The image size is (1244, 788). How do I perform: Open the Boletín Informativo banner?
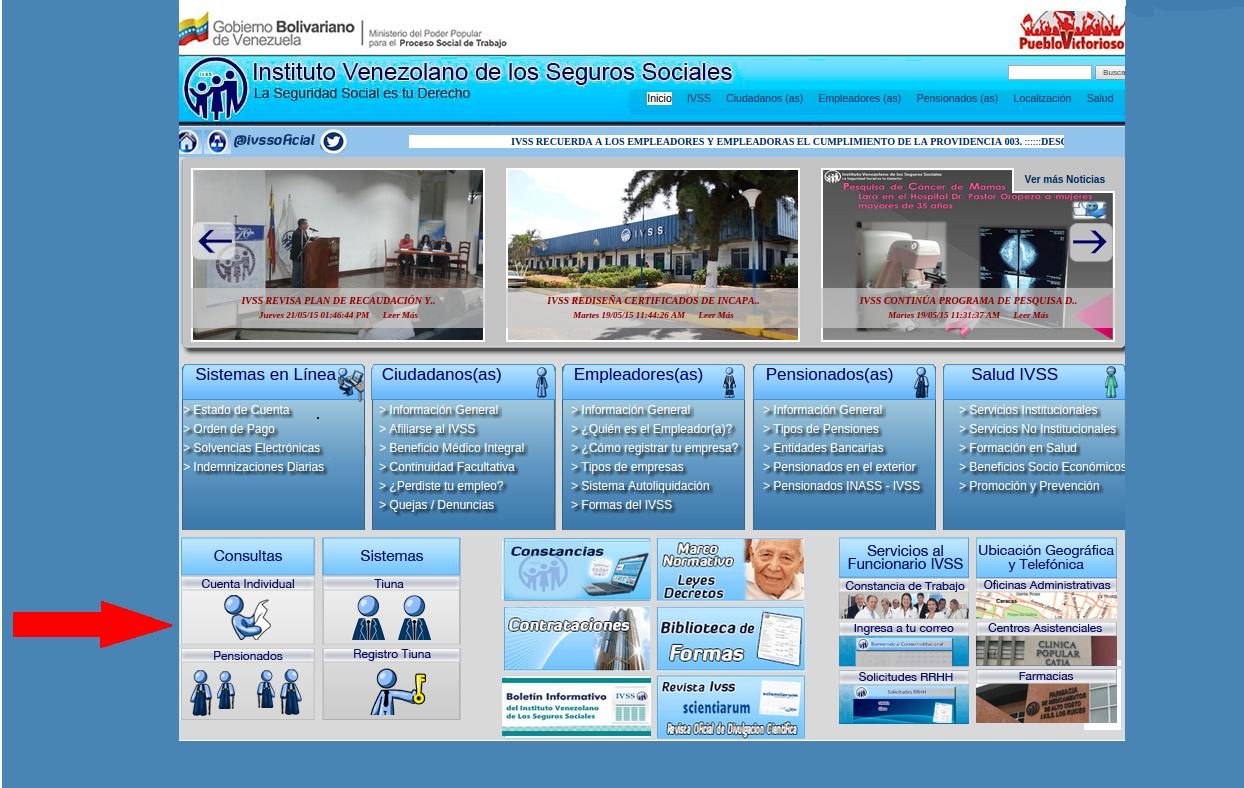coord(577,707)
